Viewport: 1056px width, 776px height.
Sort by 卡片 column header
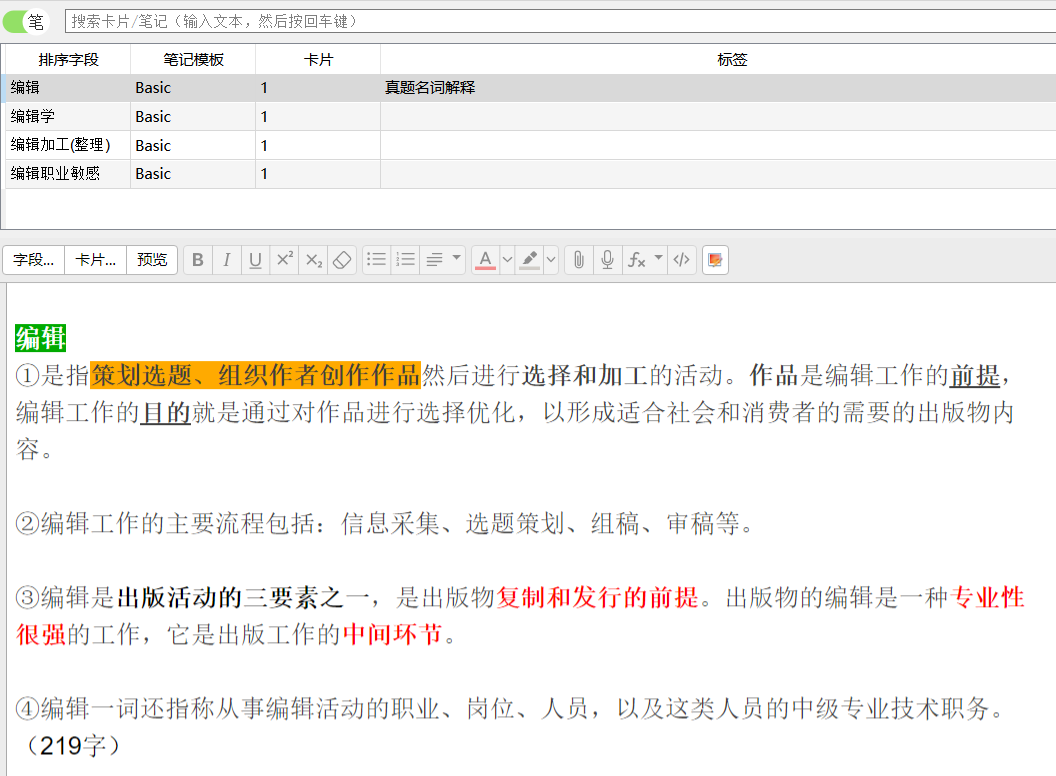[x=318, y=60]
